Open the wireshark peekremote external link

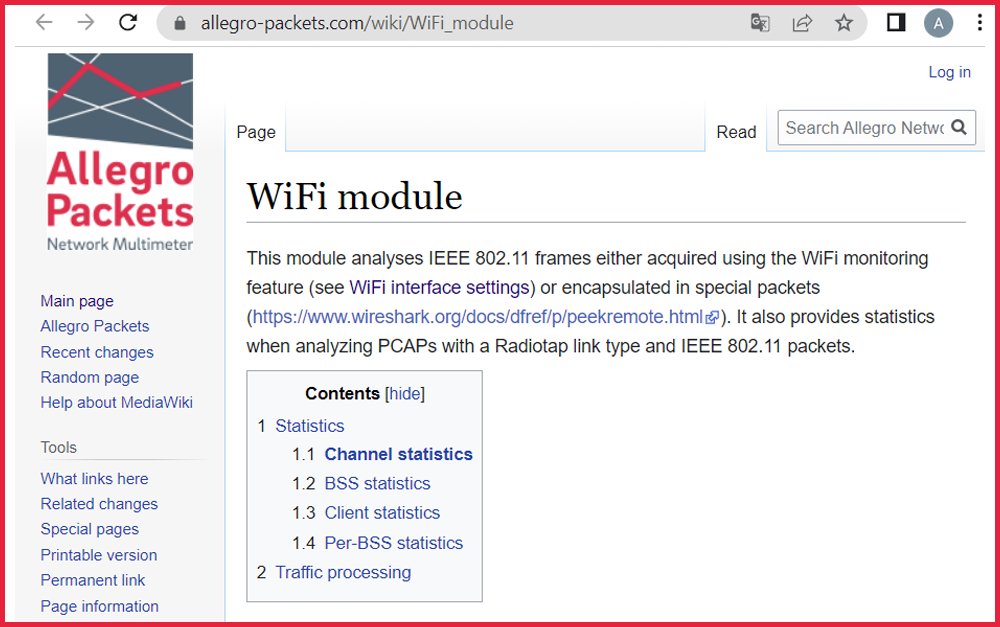tap(485, 317)
